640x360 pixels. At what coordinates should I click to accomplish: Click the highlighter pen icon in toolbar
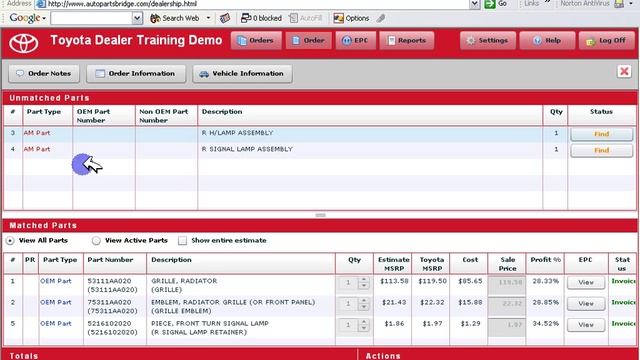point(381,18)
